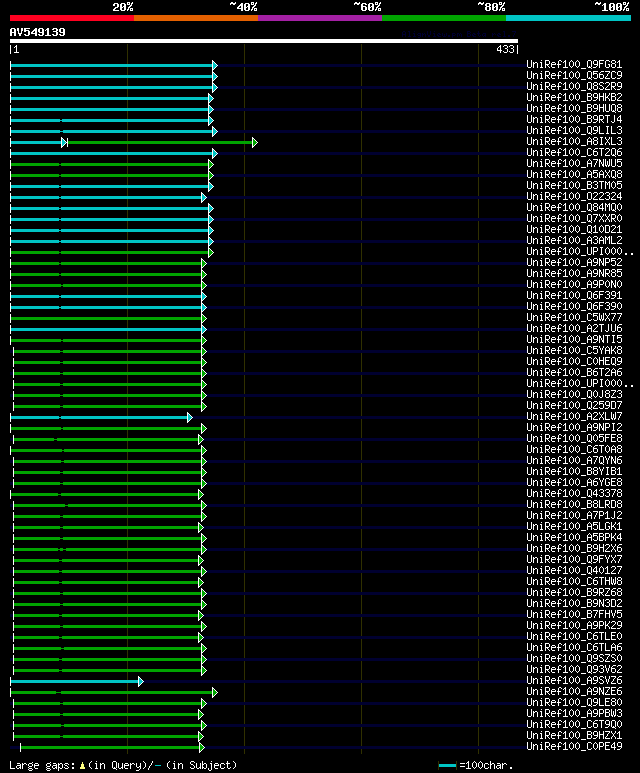Open hit UniRef100_B9HUQ8

coord(574,108)
